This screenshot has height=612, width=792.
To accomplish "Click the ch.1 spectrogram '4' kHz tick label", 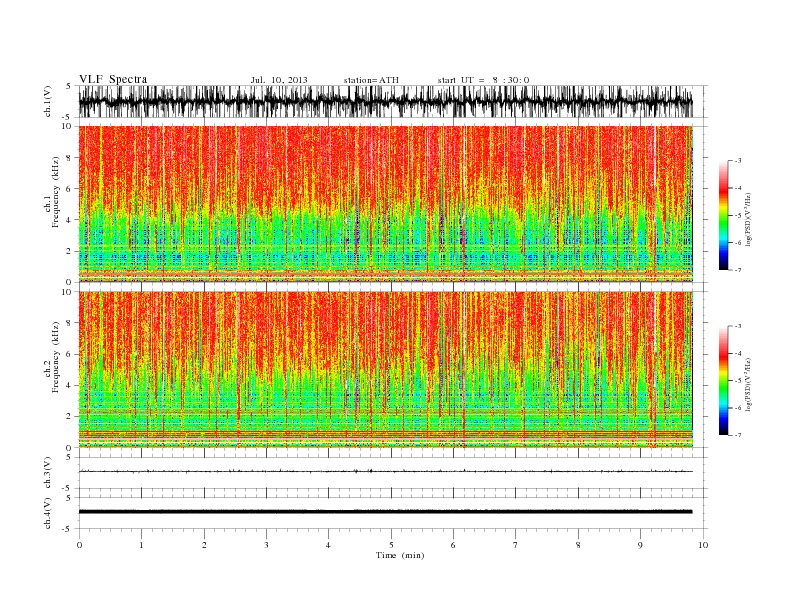I will (x=69, y=220).
